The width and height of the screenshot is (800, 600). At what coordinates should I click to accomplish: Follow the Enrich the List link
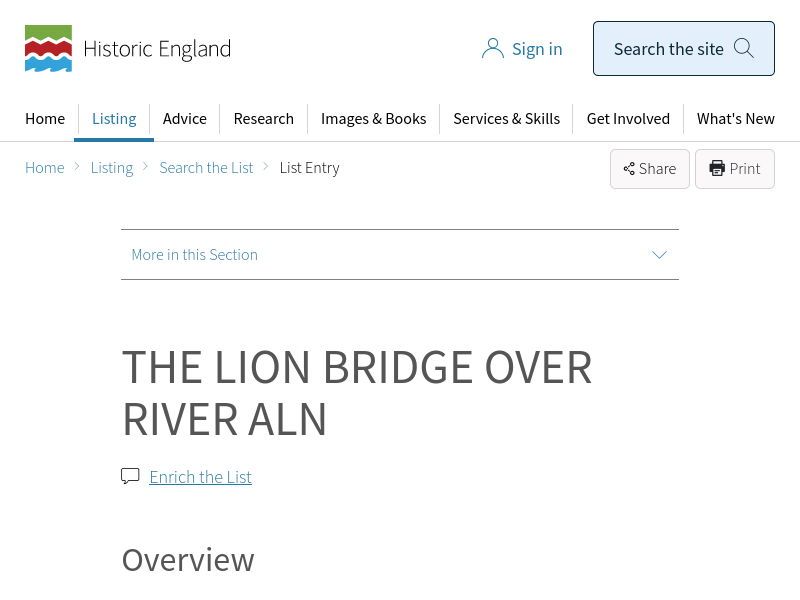200,477
